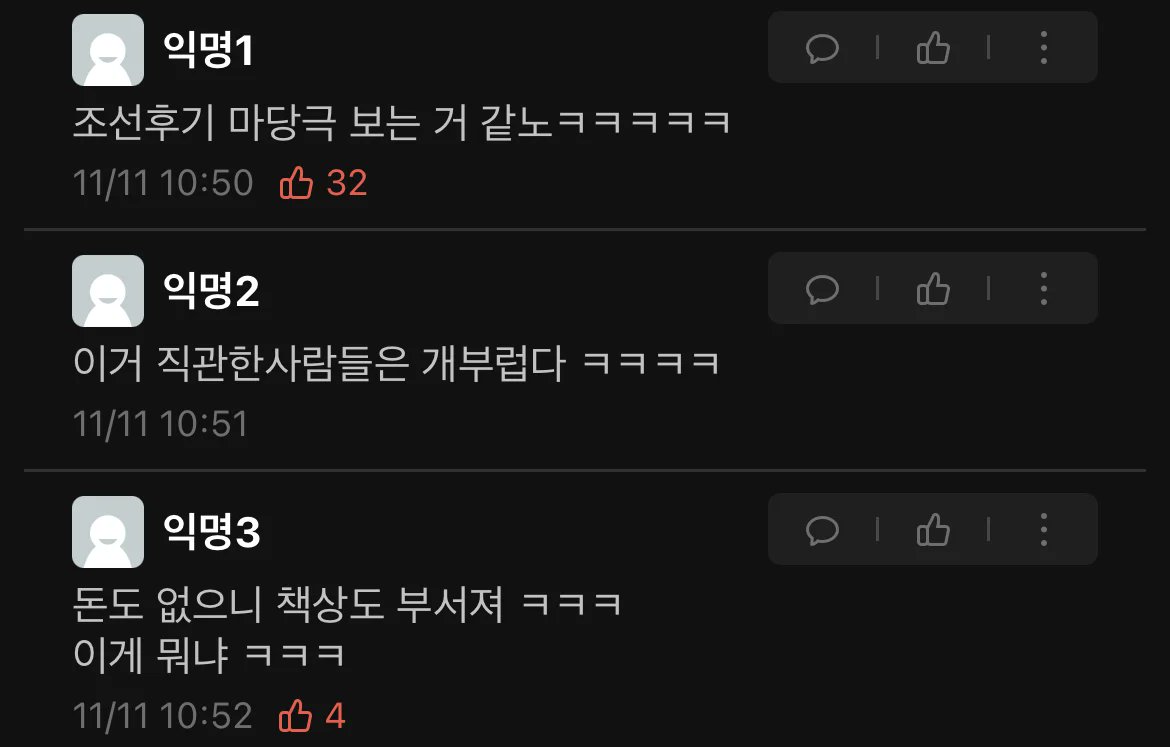
Task: Like 익명1's comment with thumbs-up button
Action: coord(933,49)
